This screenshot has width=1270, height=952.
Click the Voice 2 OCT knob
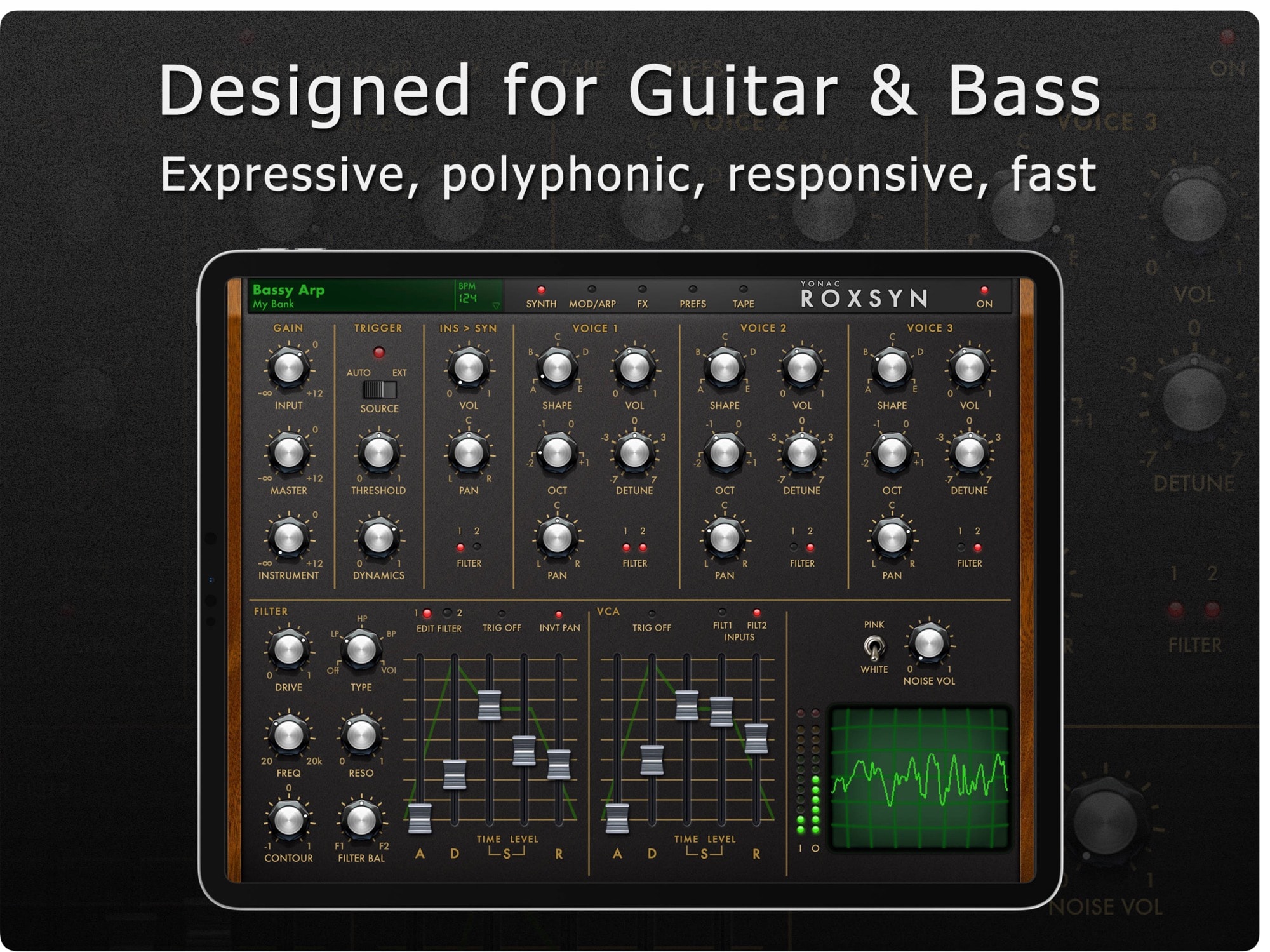tap(725, 453)
